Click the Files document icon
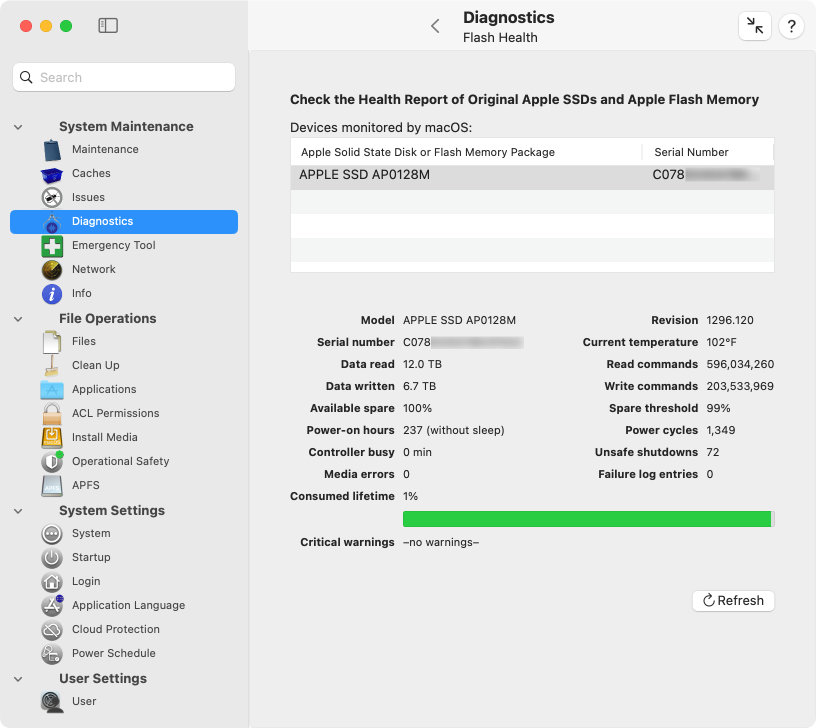The height and width of the screenshot is (728, 816). [x=52, y=342]
